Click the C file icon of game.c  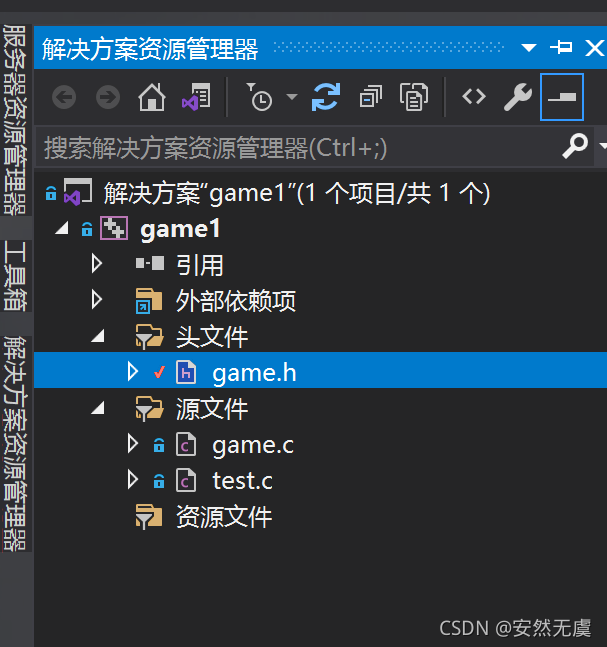point(186,444)
